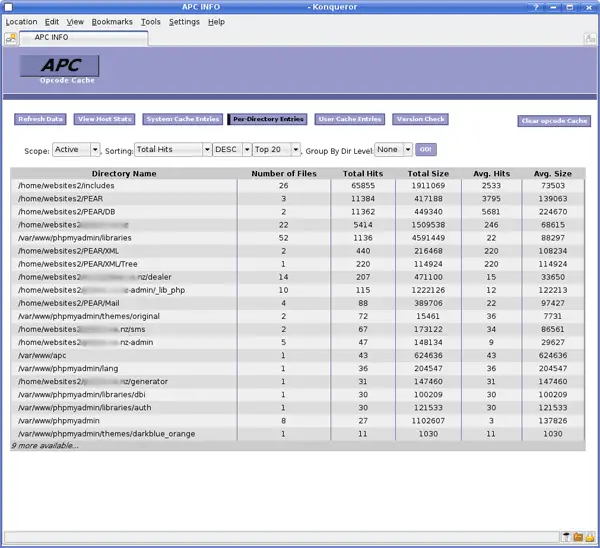Click /home/websites2/PEAR/XML/Tree entry
This screenshot has width=600, height=548.
click(78, 264)
